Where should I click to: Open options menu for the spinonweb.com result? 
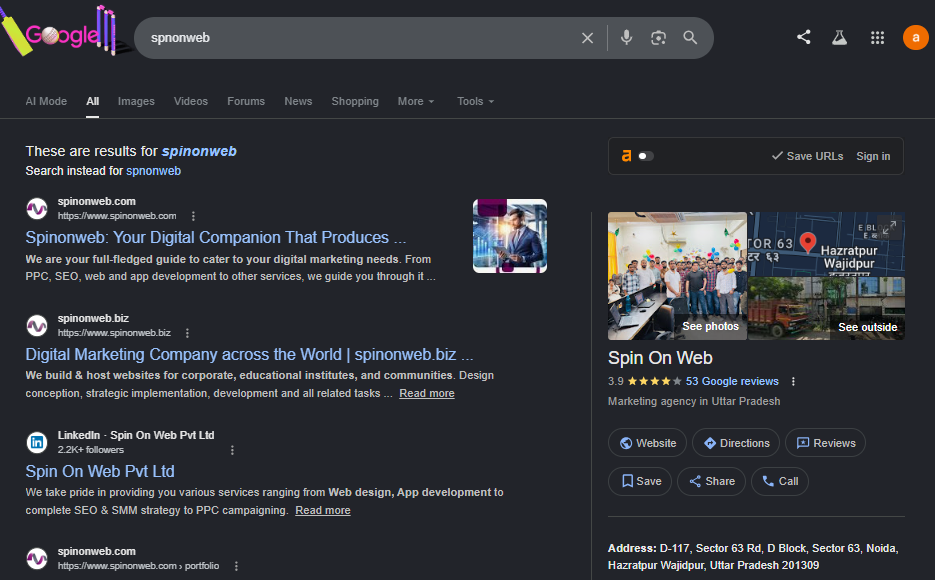click(x=193, y=216)
